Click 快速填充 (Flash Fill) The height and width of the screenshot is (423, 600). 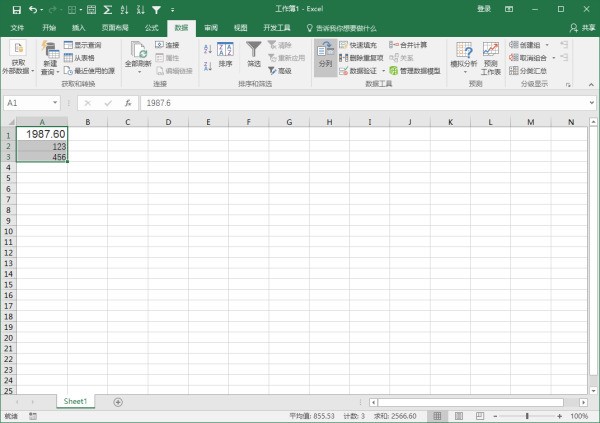click(362, 45)
